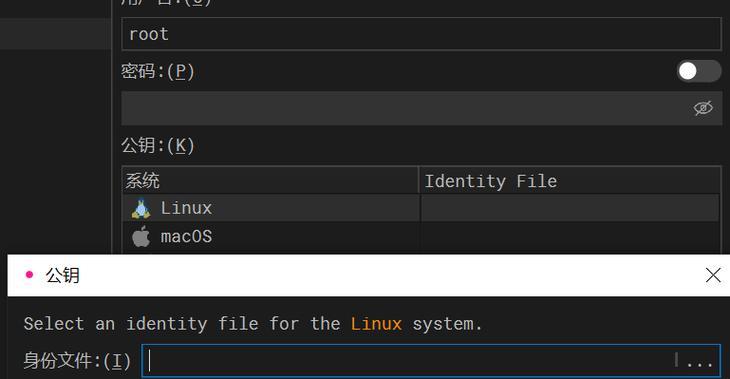Screen dimensions: 730x379
Task: Browse for identity file with ellipsis button
Action: 700,361
